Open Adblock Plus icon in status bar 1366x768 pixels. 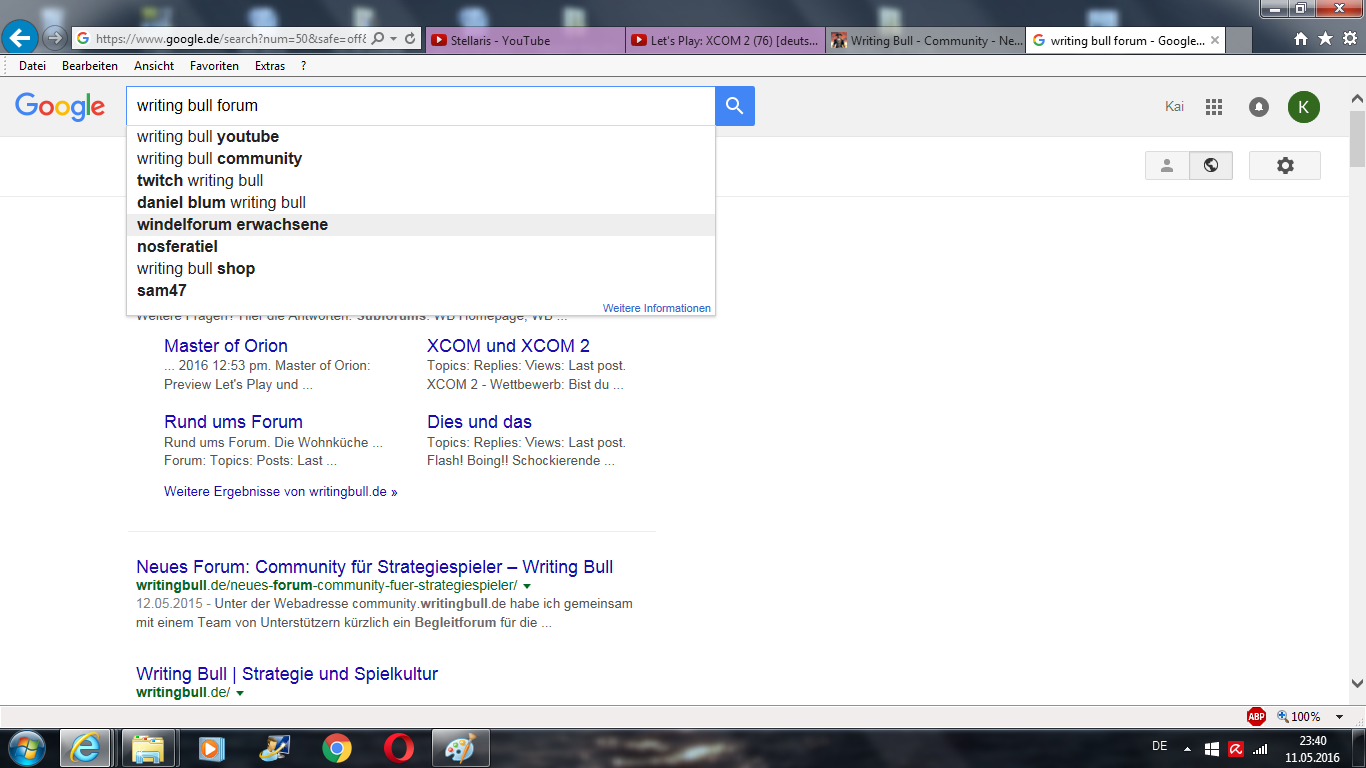click(x=1256, y=716)
